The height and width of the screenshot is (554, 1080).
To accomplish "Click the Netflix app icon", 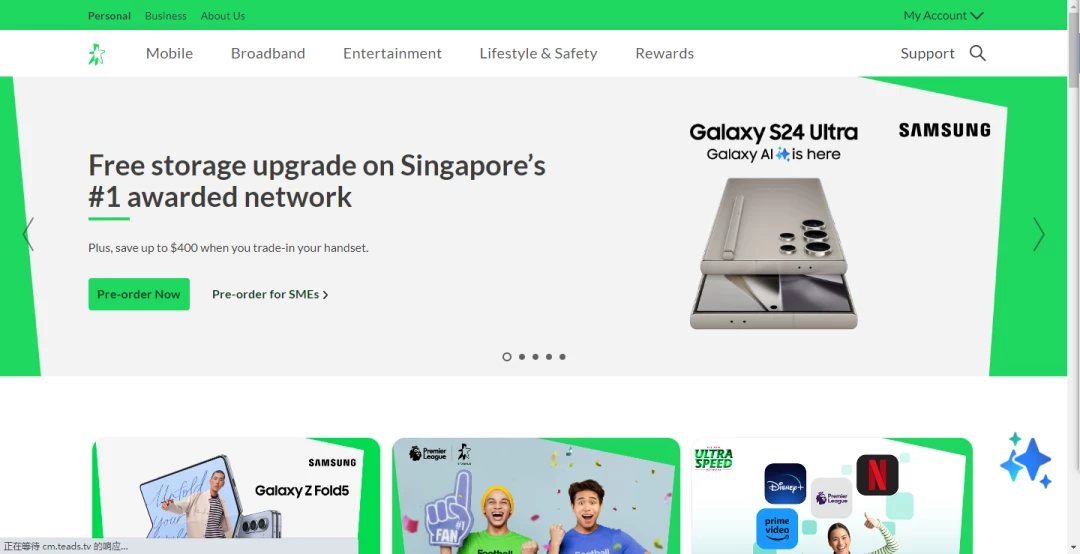I will 877,475.
